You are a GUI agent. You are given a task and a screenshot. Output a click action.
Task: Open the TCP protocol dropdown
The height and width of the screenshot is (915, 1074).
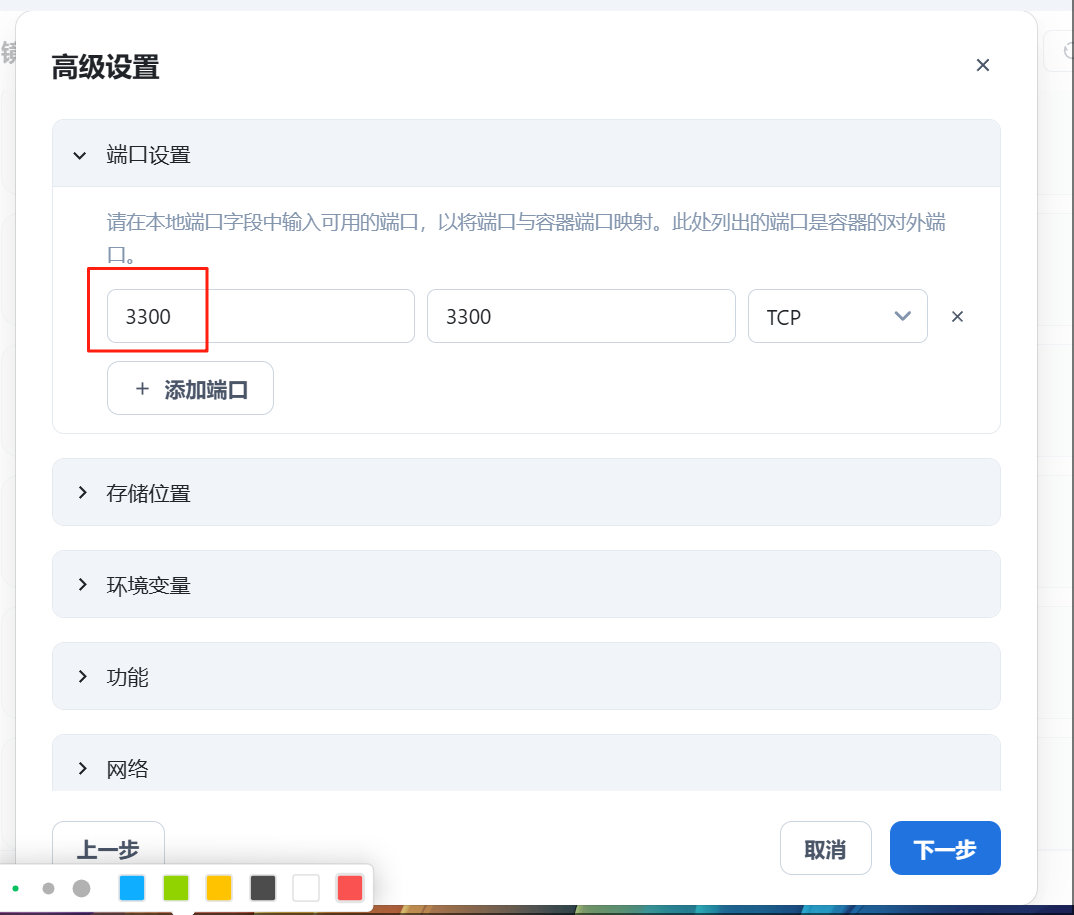(837, 316)
